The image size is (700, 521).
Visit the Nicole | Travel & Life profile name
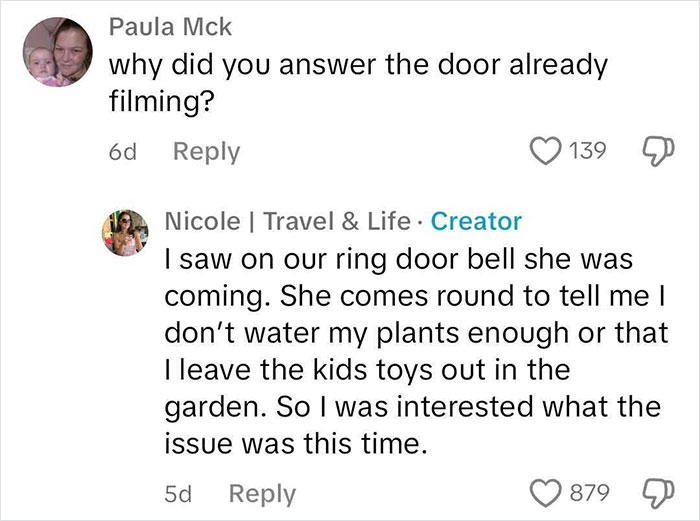[x=286, y=221]
